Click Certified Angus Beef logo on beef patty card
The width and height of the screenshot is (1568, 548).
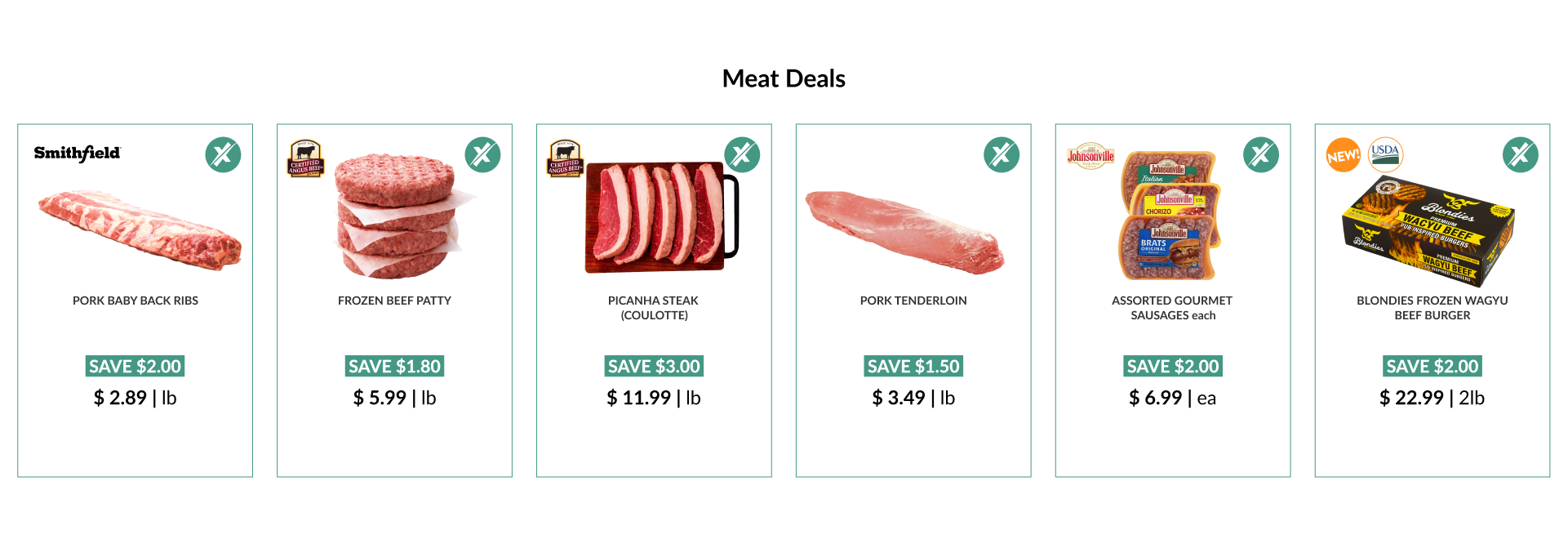coord(306,158)
